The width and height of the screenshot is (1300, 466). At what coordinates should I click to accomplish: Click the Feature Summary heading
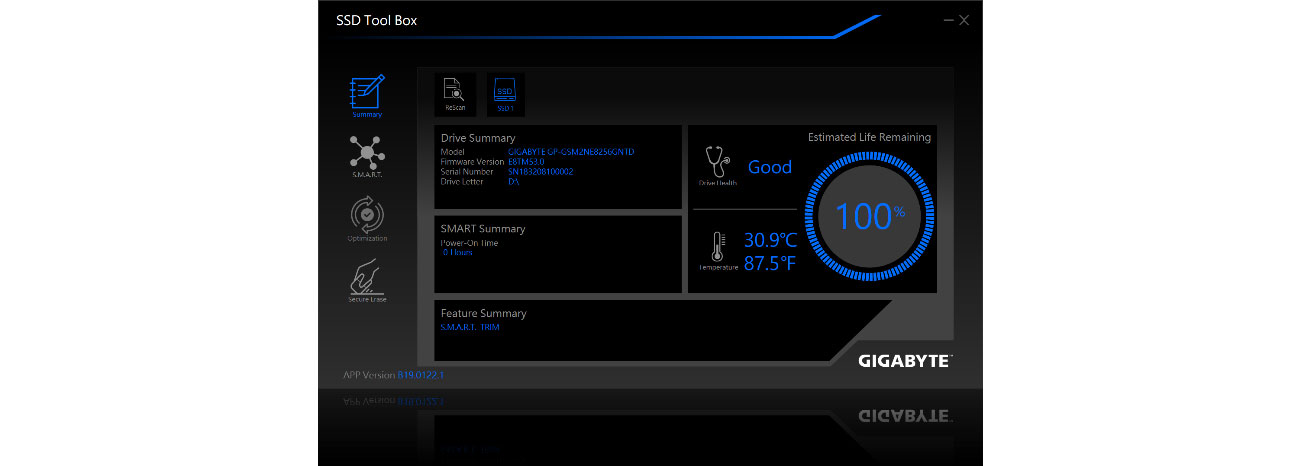pos(483,313)
